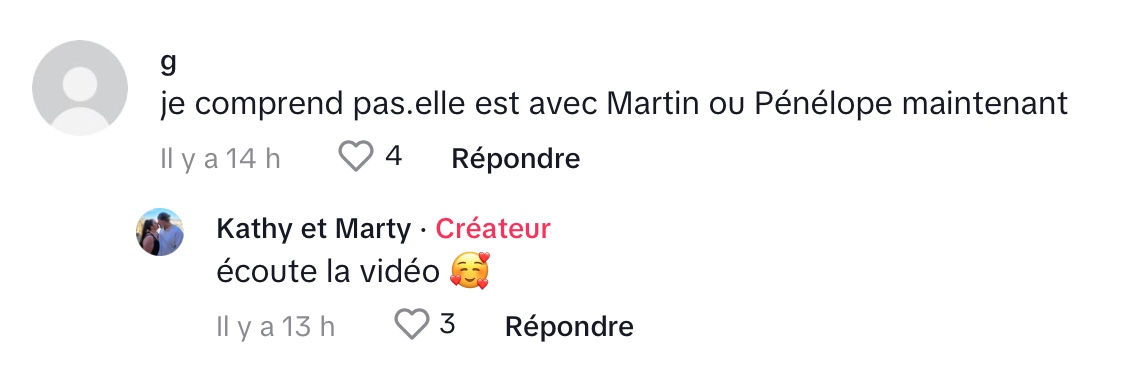Open the username g profile link
This screenshot has height=372, width=1136.
tap(168, 65)
